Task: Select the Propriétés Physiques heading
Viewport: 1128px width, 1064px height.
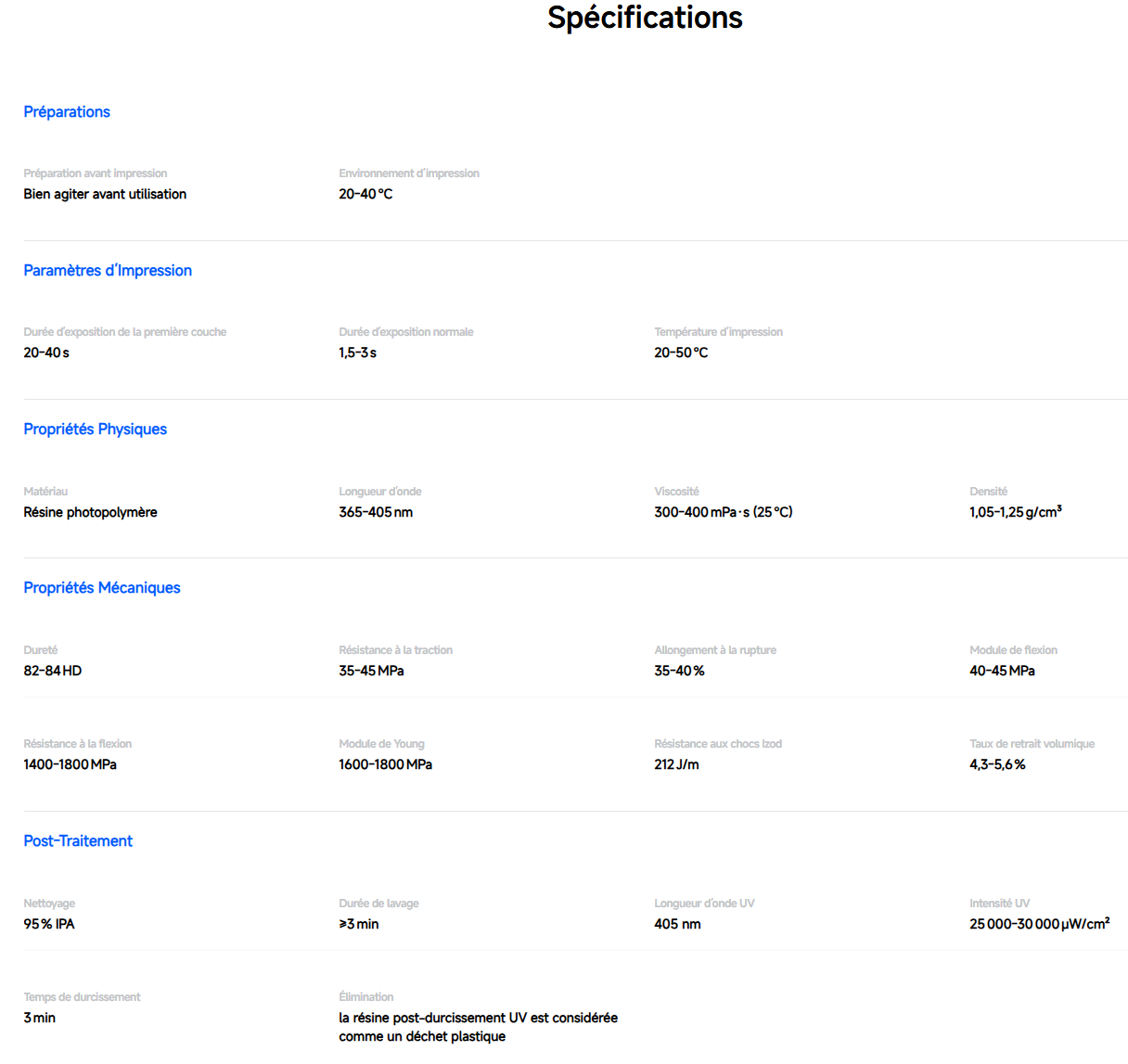Action: 96,429
